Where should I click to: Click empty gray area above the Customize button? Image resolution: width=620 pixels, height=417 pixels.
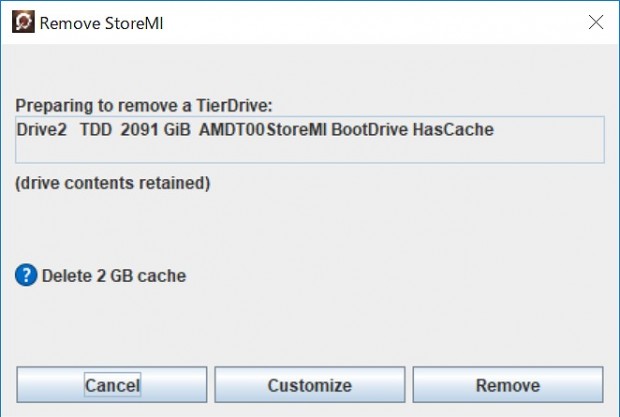click(x=310, y=328)
